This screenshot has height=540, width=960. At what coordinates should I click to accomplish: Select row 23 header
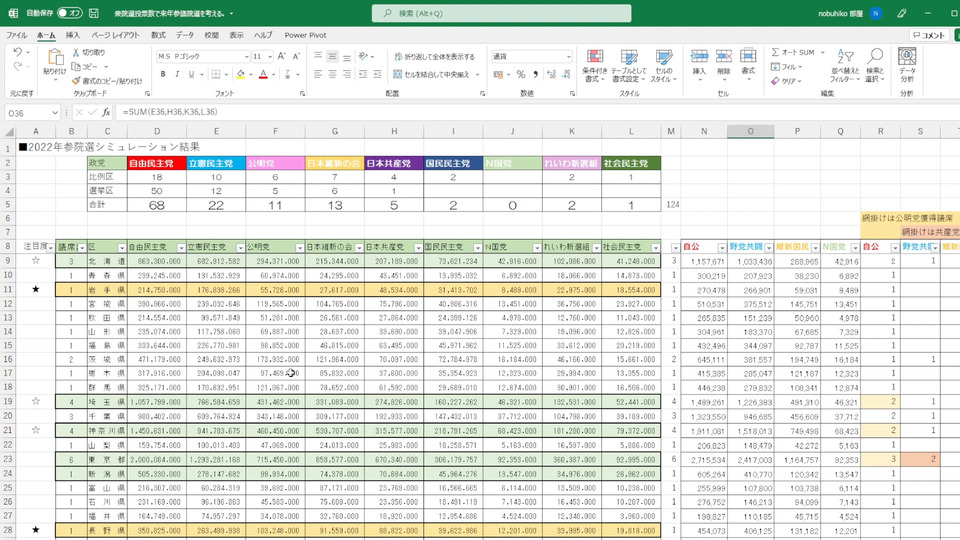8,459
